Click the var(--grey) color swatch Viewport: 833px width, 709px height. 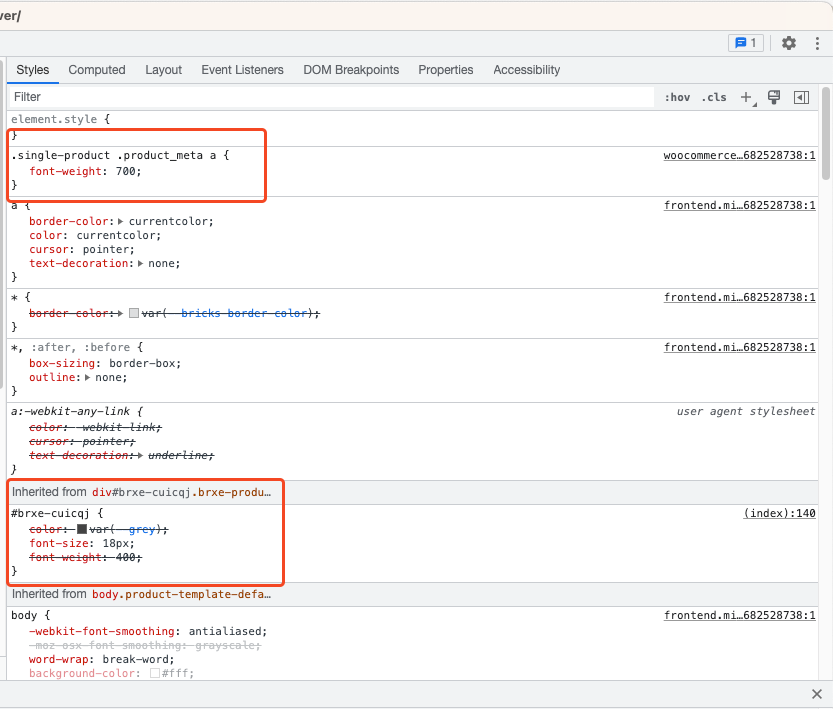(x=83, y=529)
